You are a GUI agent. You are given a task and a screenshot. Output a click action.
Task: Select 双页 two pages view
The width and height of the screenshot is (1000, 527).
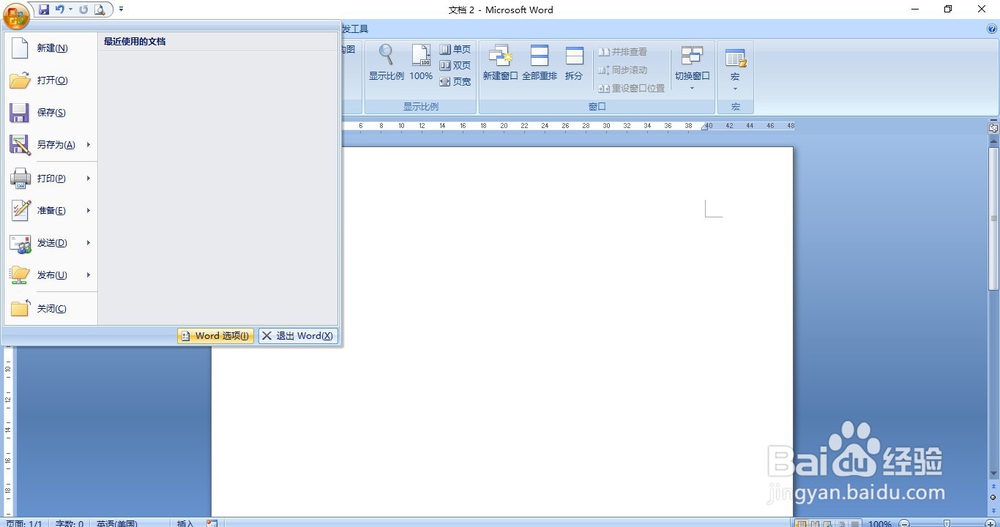point(455,65)
